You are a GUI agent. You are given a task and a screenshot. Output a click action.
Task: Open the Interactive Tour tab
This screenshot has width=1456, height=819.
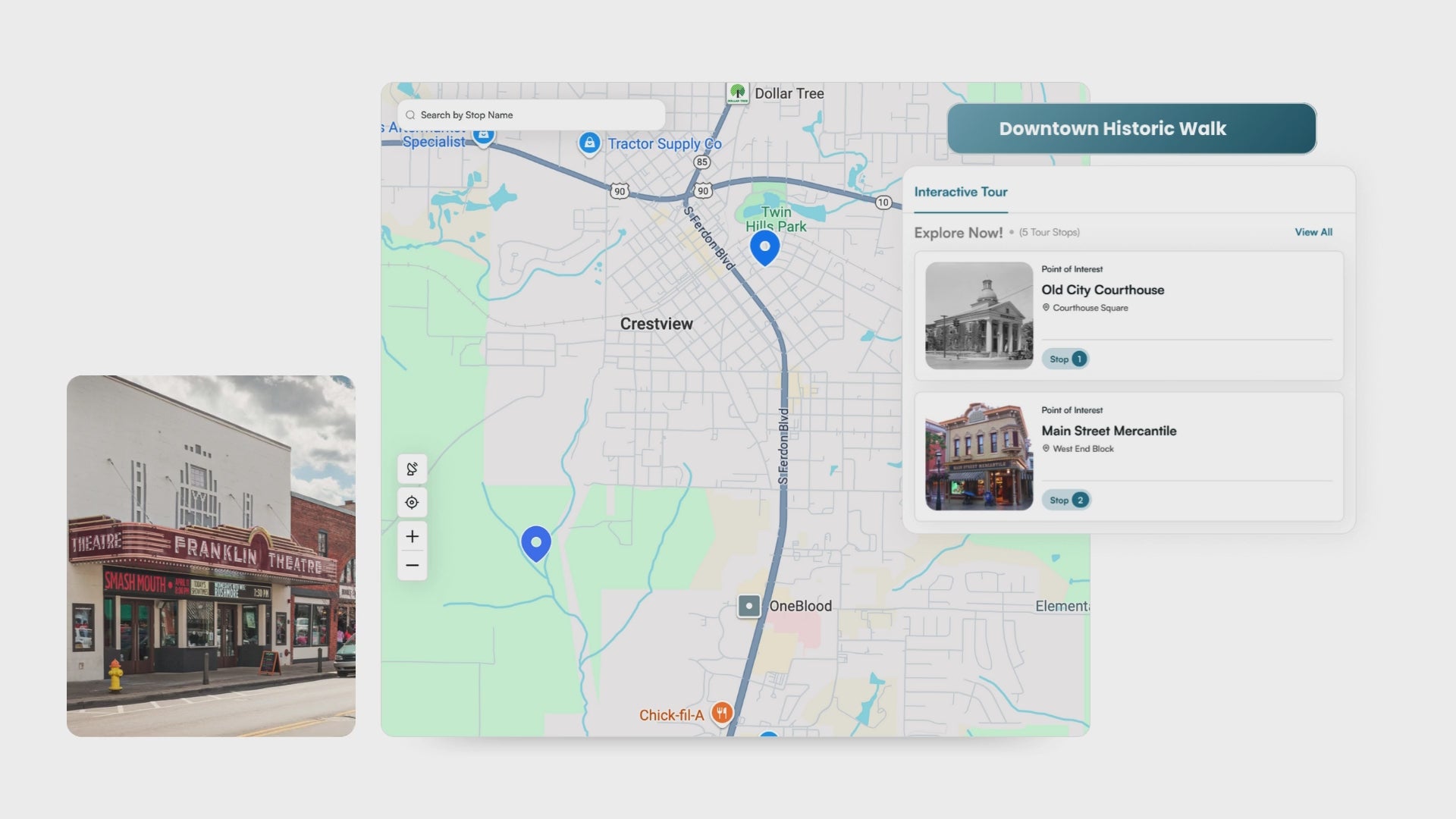click(x=960, y=192)
